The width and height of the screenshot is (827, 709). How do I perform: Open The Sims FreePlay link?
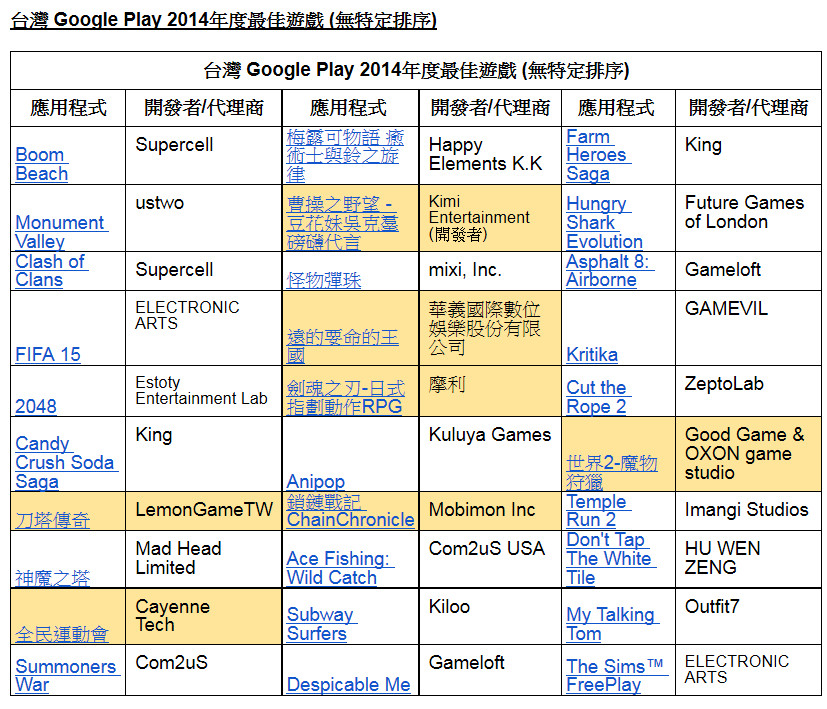pos(617,675)
